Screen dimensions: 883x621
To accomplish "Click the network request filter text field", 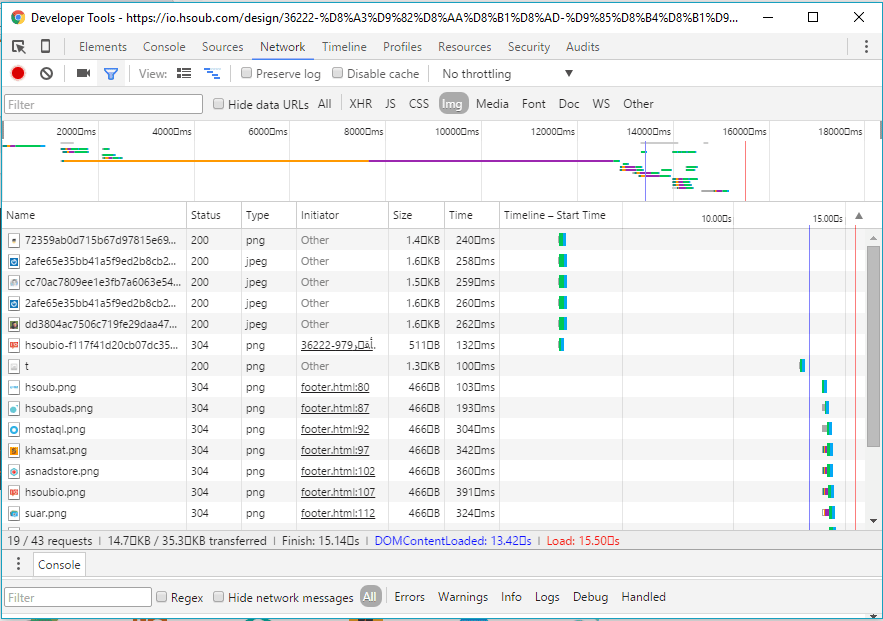I will (x=103, y=104).
